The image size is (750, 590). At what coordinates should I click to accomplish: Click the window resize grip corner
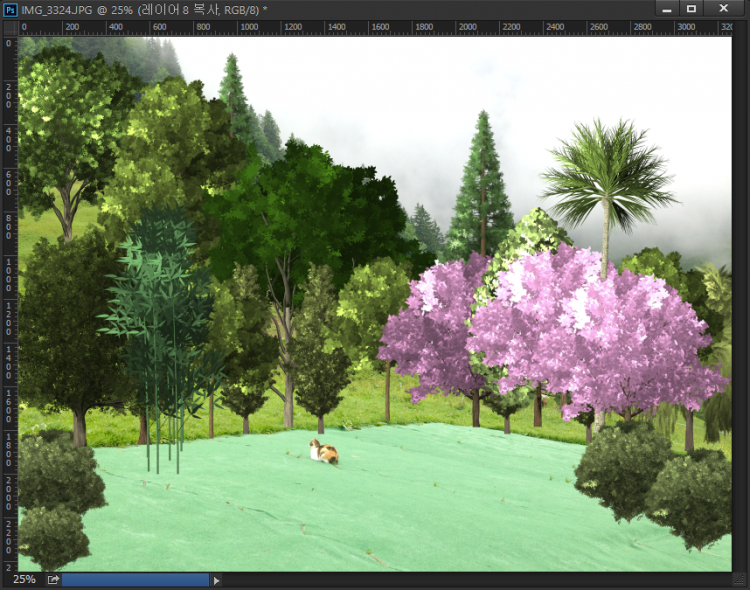[x=740, y=580]
